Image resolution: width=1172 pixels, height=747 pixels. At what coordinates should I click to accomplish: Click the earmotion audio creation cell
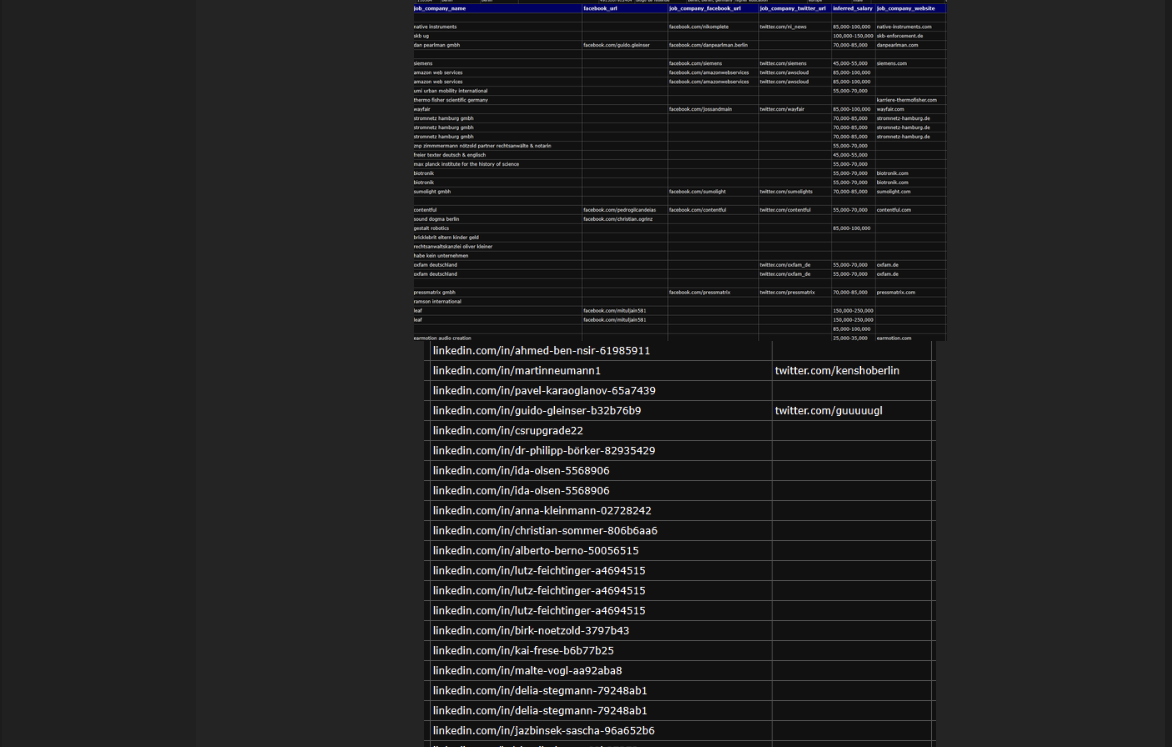pos(442,338)
